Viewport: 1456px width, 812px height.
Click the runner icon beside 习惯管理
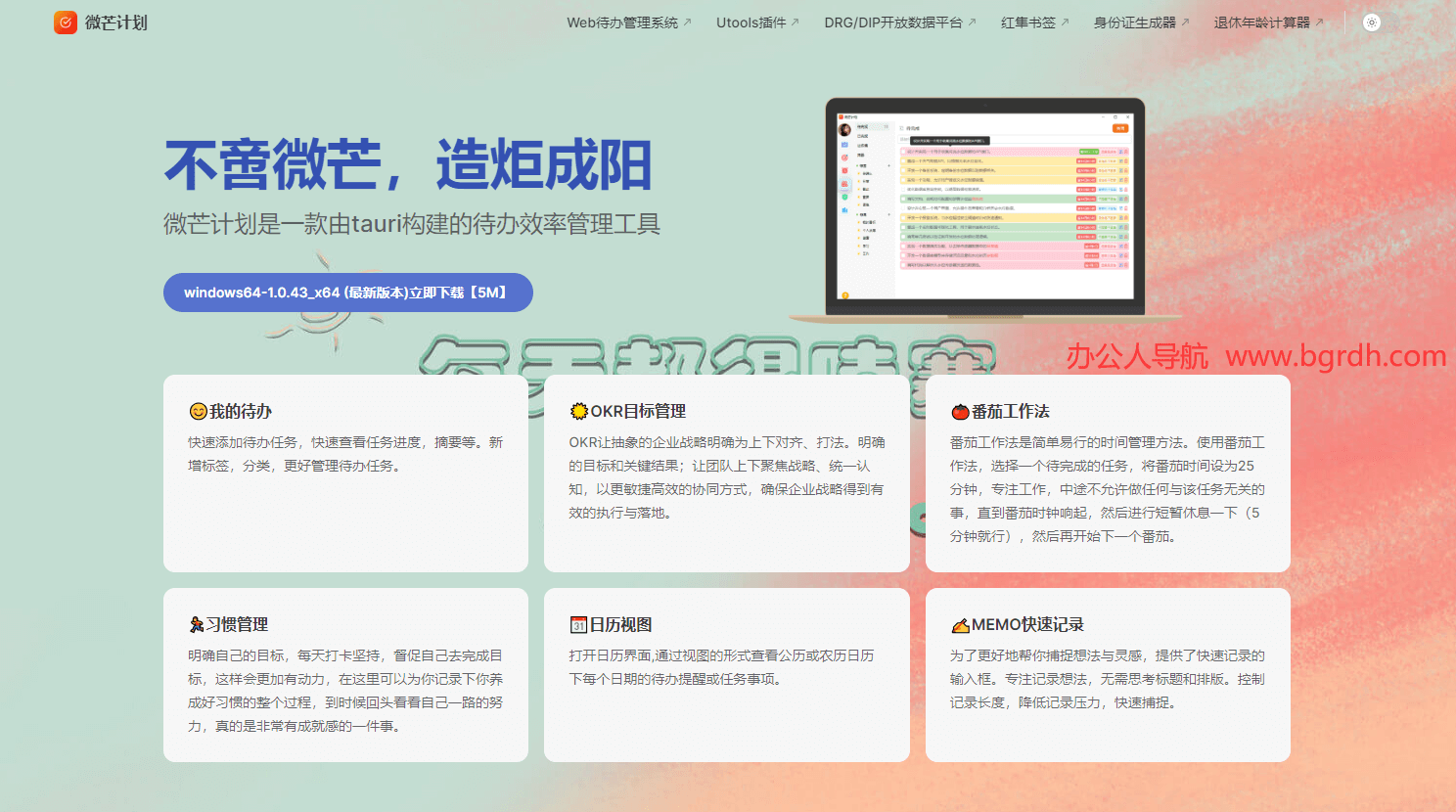pyautogui.click(x=197, y=624)
